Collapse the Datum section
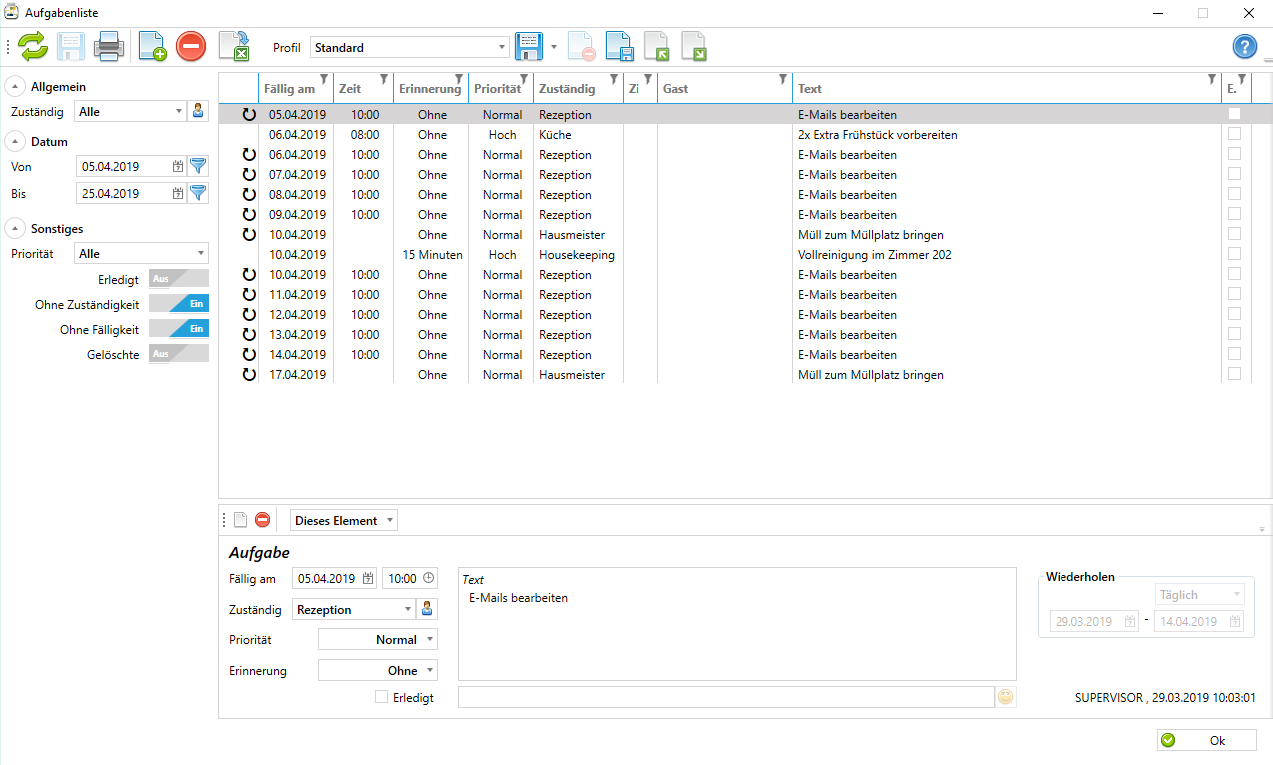The width and height of the screenshot is (1273, 765). pyautogui.click(x=15, y=142)
